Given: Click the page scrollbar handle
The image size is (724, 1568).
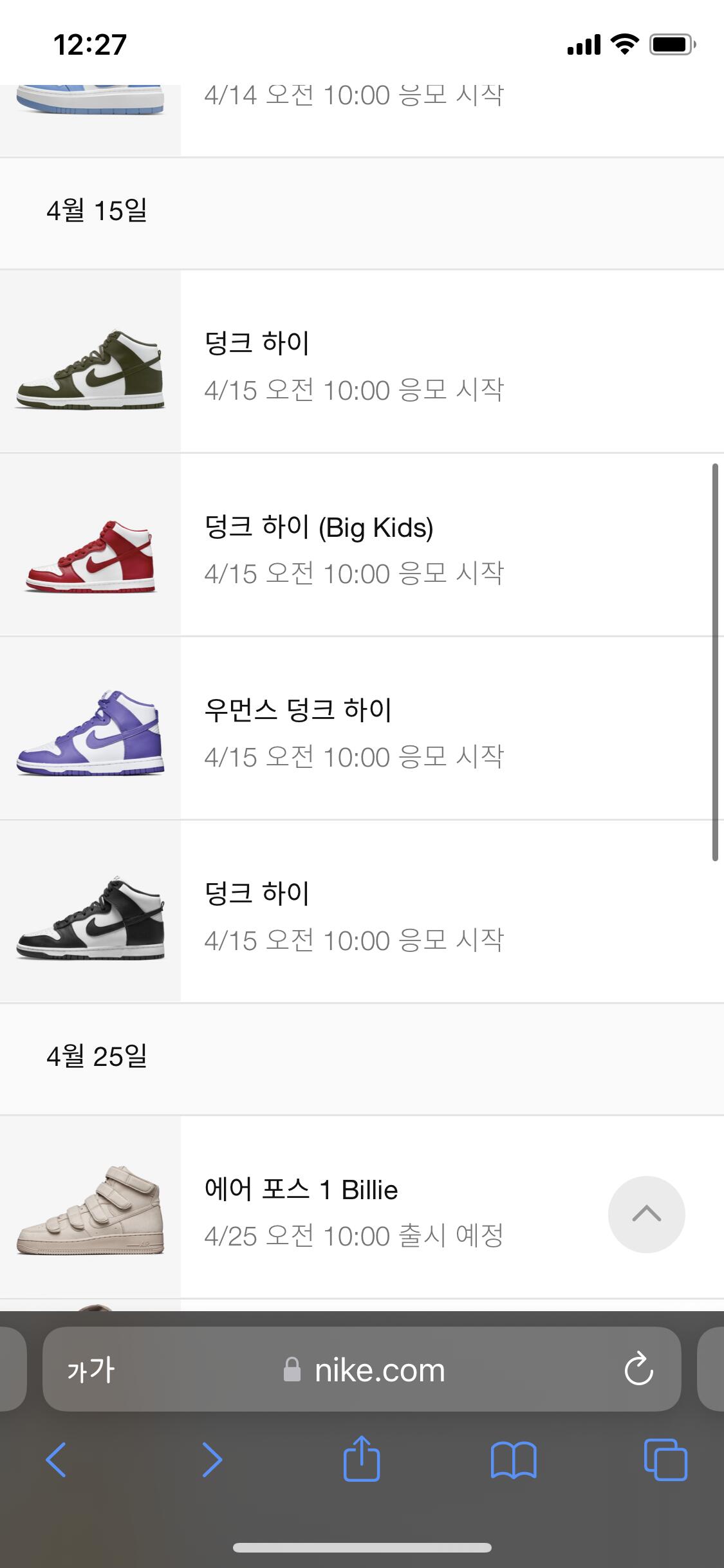Looking at the screenshot, I should tap(714, 662).
